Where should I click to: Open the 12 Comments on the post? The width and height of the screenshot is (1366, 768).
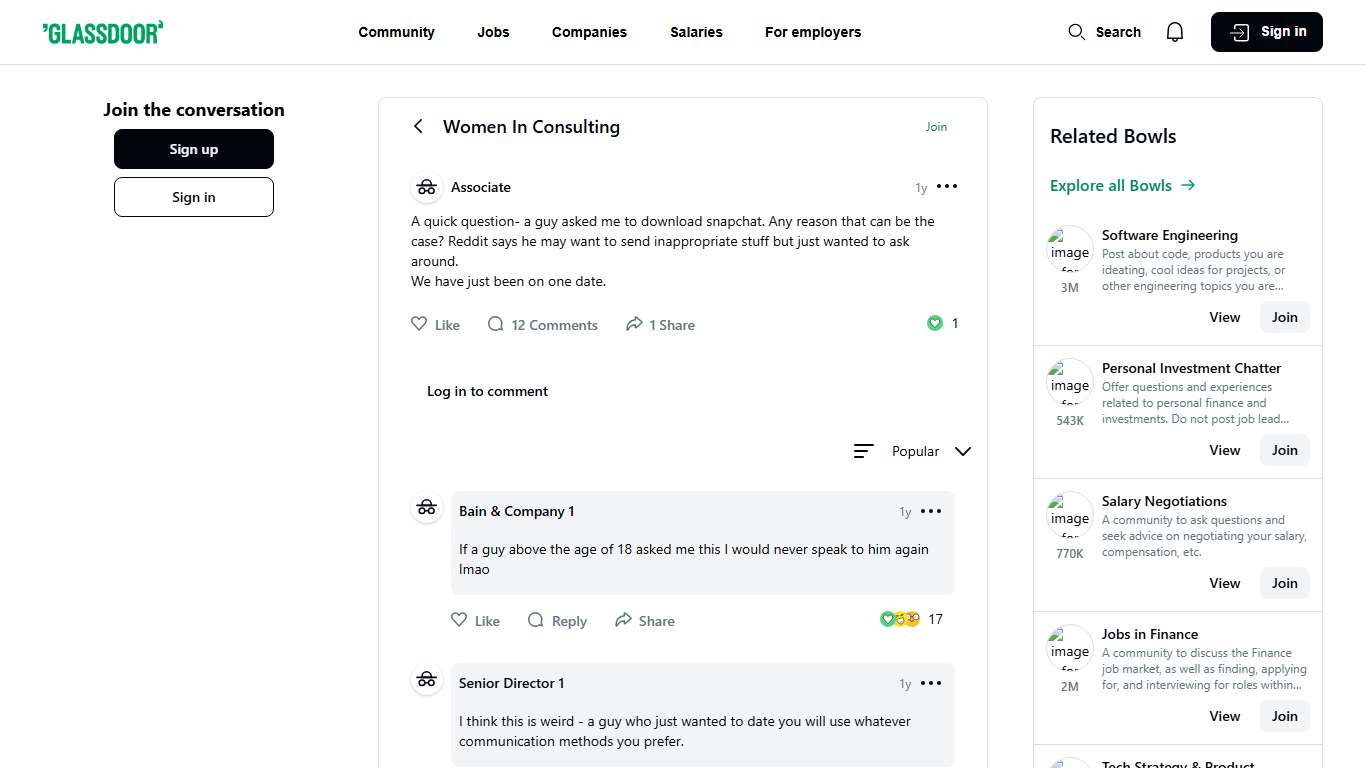coord(542,325)
